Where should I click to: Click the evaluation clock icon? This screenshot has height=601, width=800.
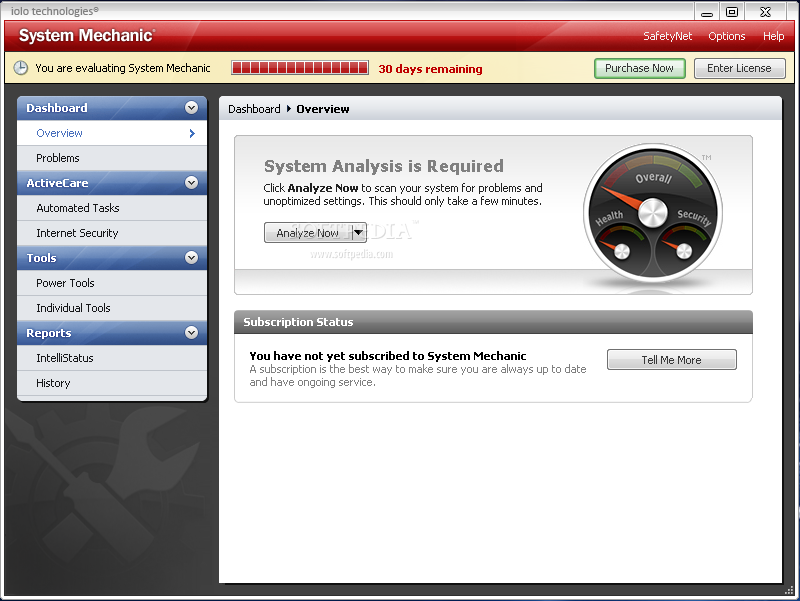[x=20, y=68]
